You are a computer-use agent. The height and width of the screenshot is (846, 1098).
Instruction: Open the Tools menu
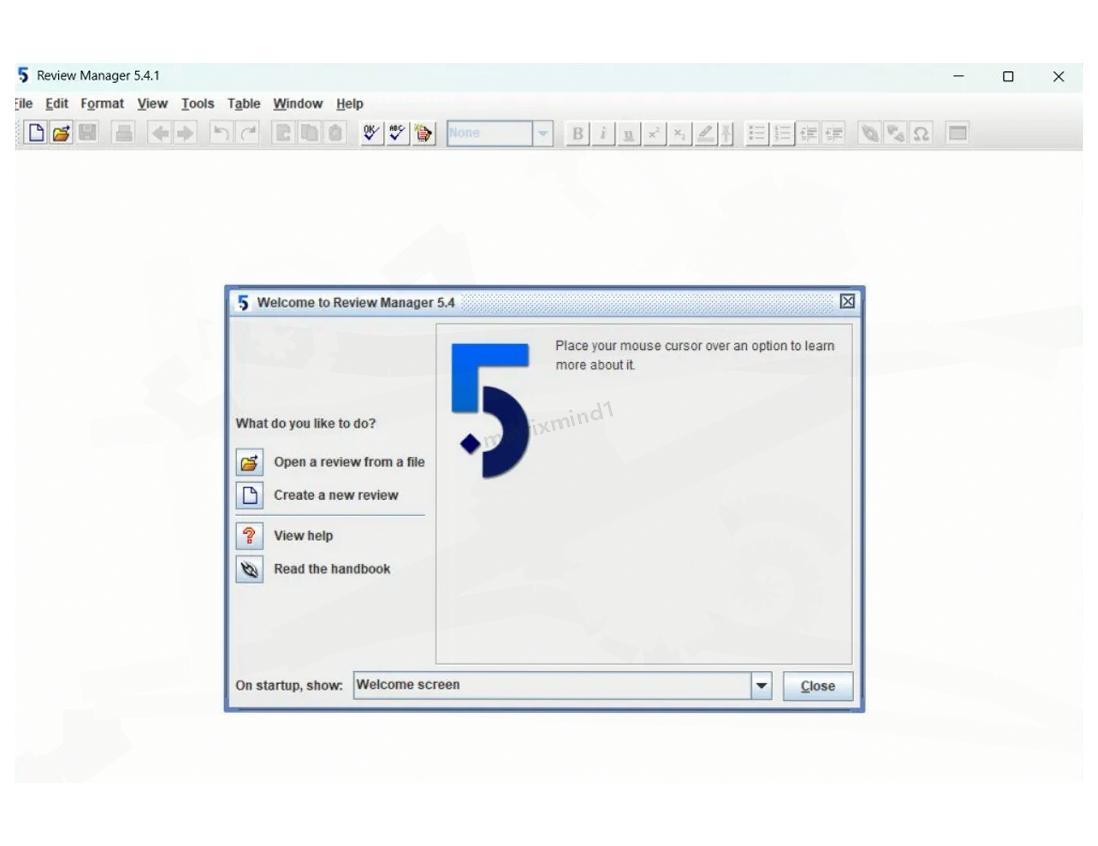pyautogui.click(x=197, y=104)
